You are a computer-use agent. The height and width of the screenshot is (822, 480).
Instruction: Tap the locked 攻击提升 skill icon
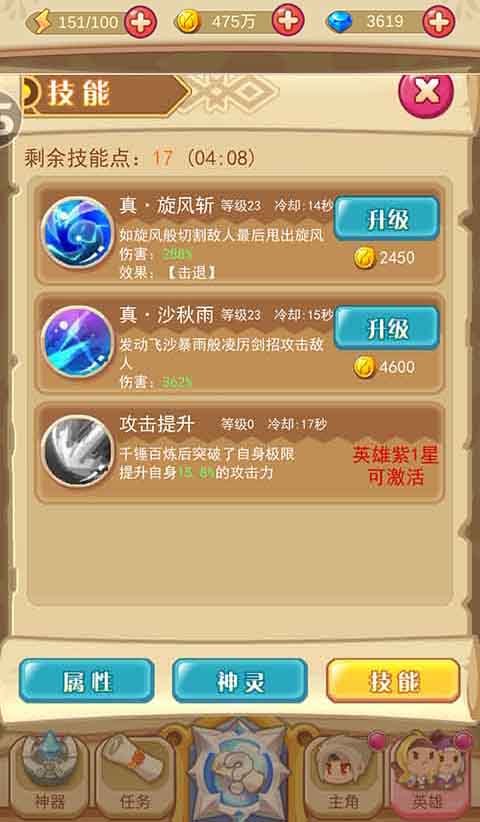click(77, 451)
